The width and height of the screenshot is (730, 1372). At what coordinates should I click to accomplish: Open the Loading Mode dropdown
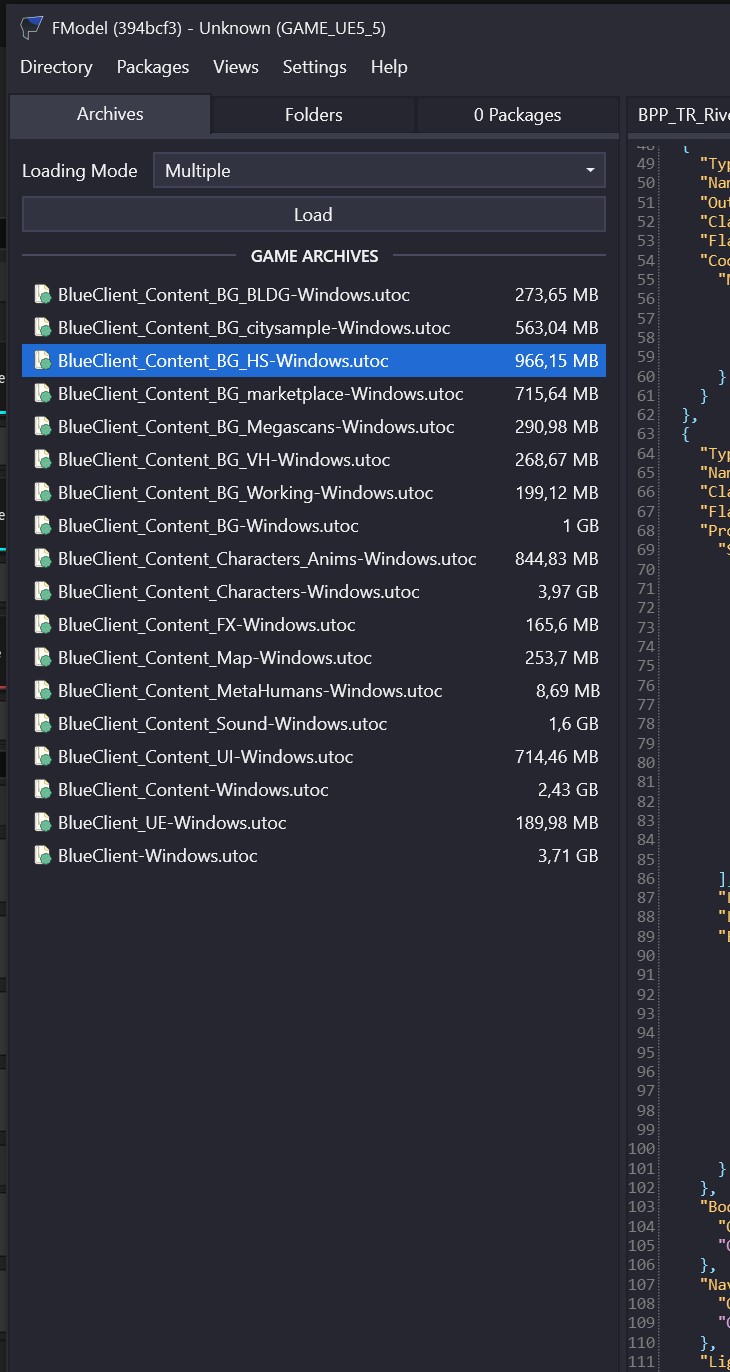tap(379, 170)
